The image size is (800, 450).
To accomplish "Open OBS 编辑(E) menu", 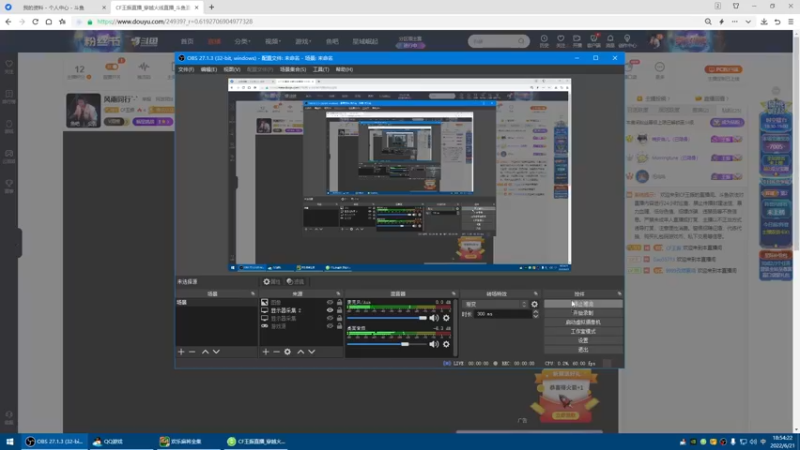I will (209, 69).
